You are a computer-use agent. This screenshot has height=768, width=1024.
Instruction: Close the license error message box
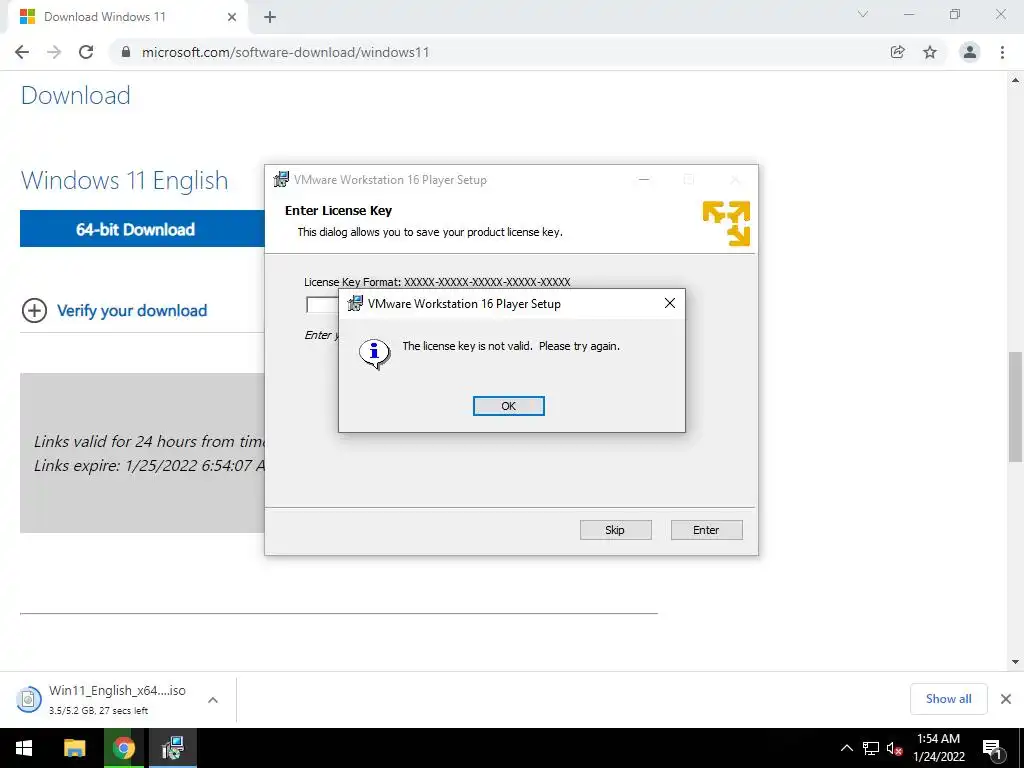tap(669, 303)
